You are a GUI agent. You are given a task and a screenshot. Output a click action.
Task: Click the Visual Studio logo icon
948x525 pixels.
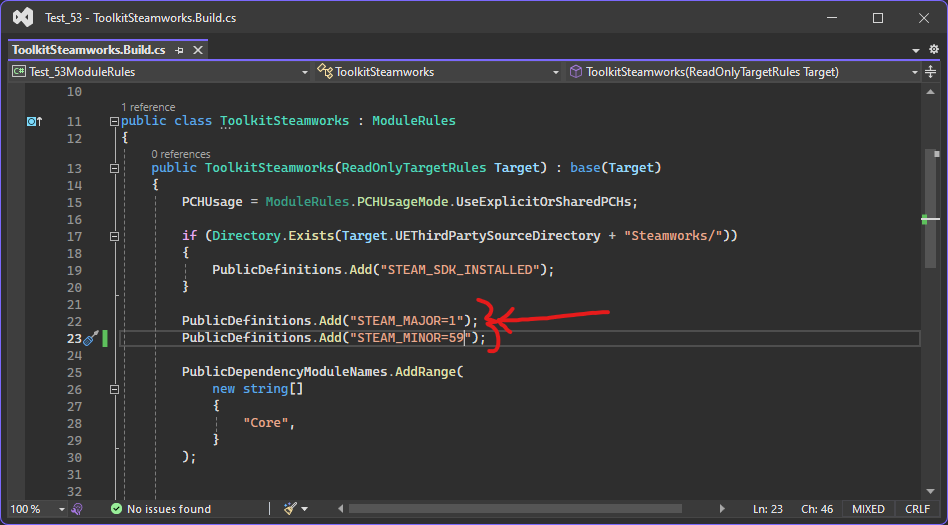21,18
